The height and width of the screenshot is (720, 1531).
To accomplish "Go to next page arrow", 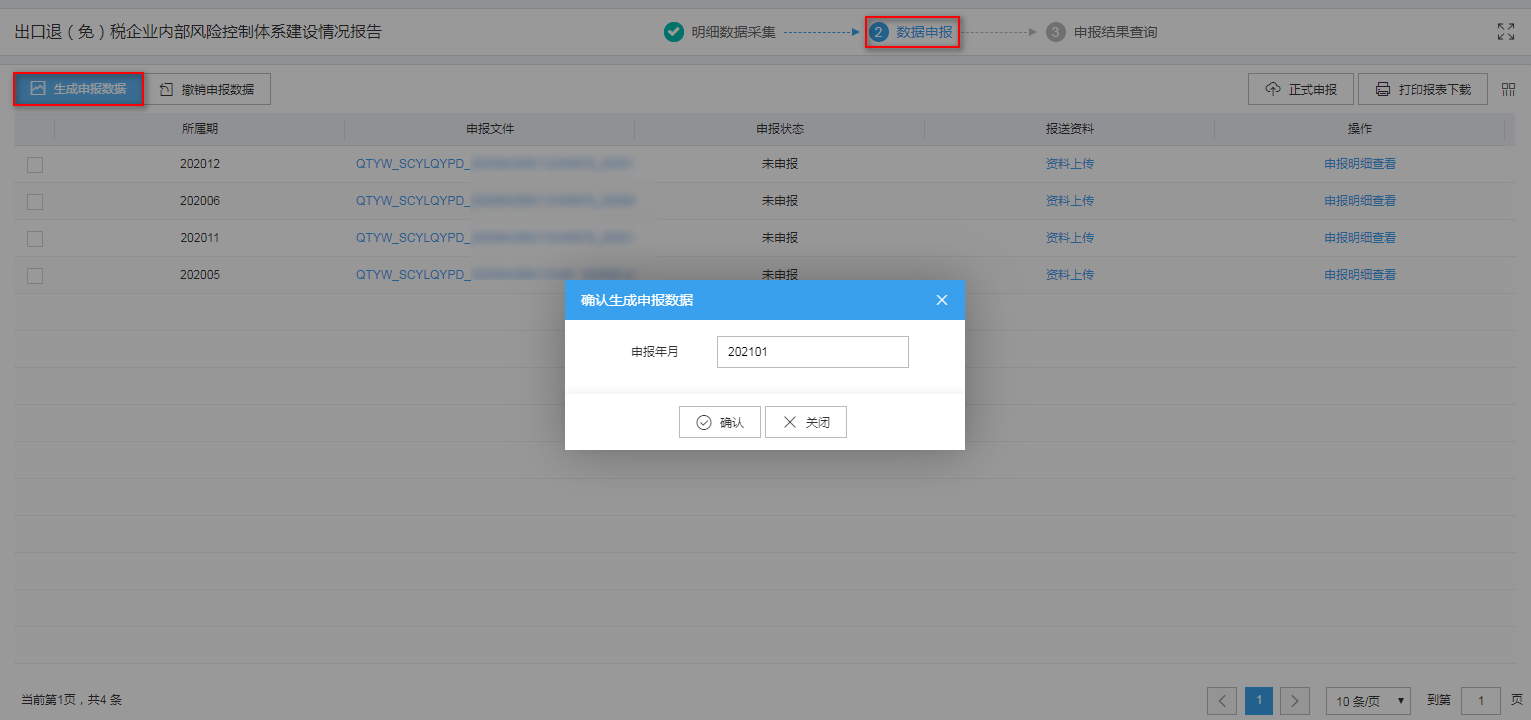I will (1296, 701).
